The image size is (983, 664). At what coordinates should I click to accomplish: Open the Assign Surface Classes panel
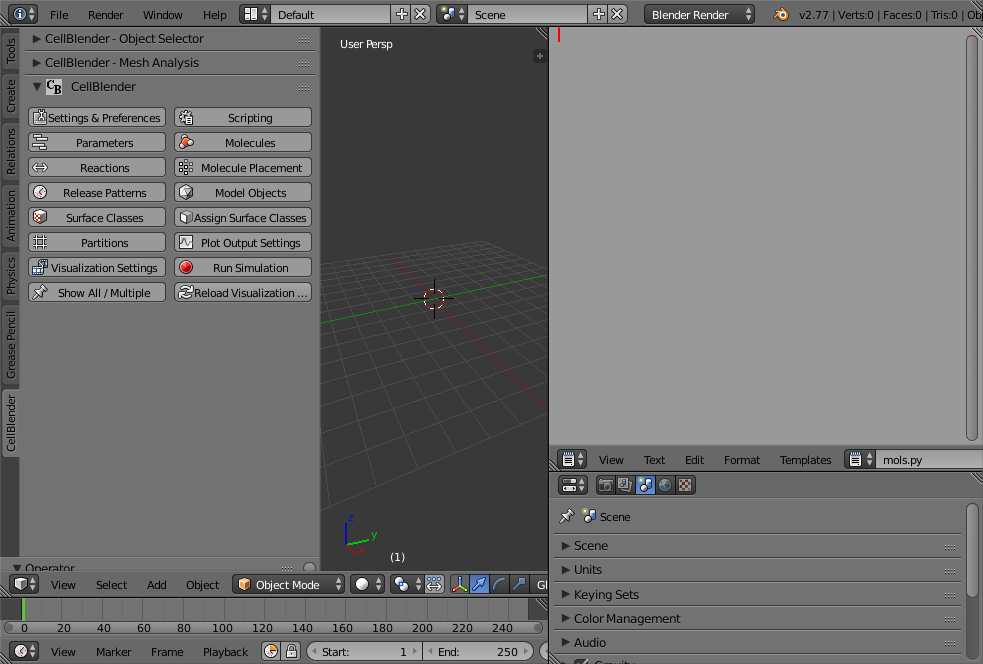tap(243, 218)
